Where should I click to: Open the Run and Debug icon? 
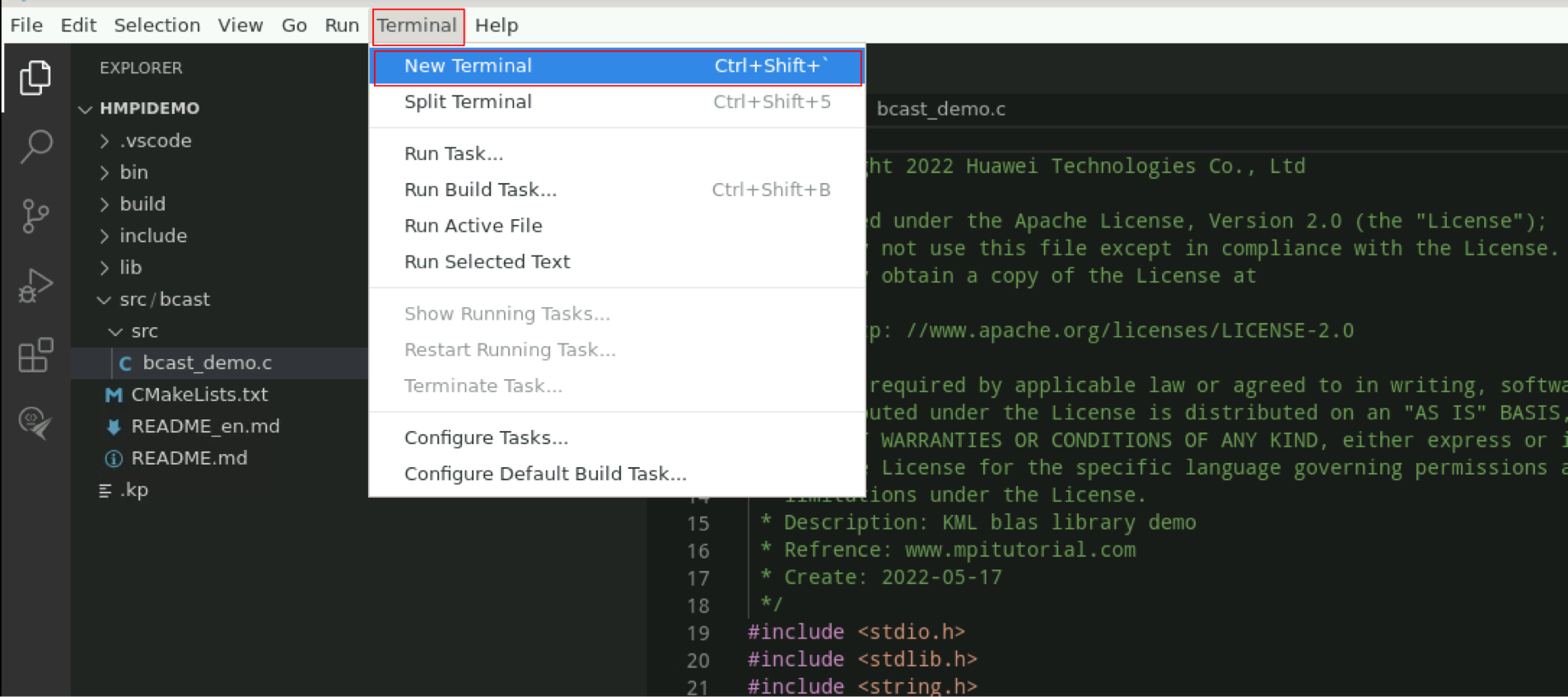[x=35, y=286]
